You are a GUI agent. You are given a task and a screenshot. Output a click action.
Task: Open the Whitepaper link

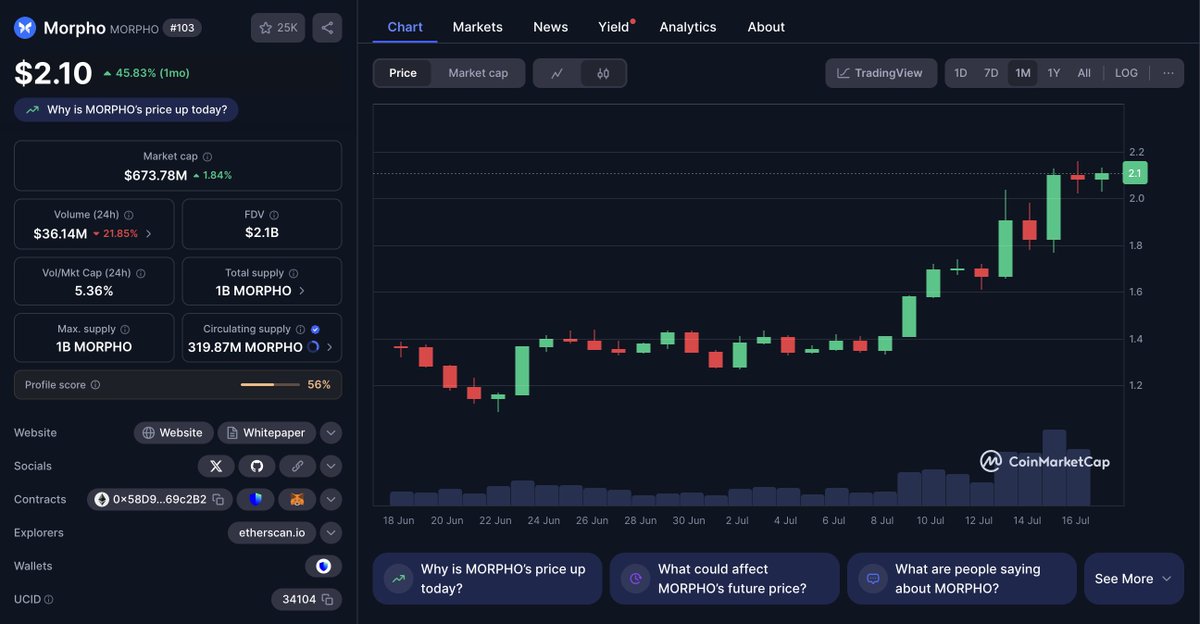(x=266, y=433)
